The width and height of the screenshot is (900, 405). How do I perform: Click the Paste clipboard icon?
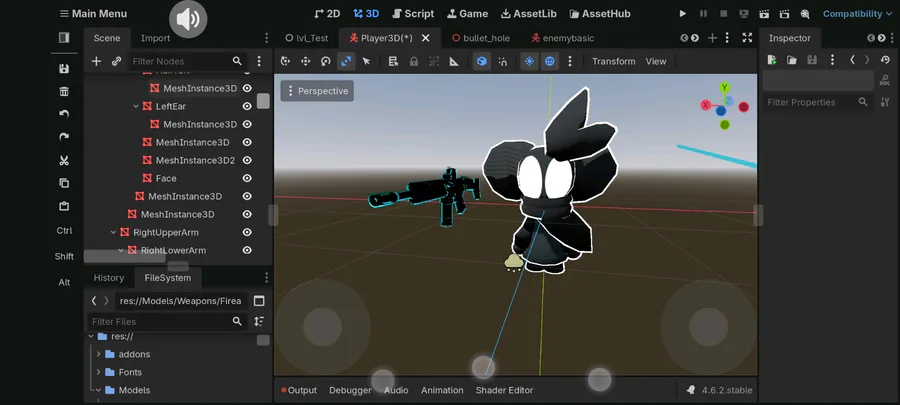[x=64, y=206]
